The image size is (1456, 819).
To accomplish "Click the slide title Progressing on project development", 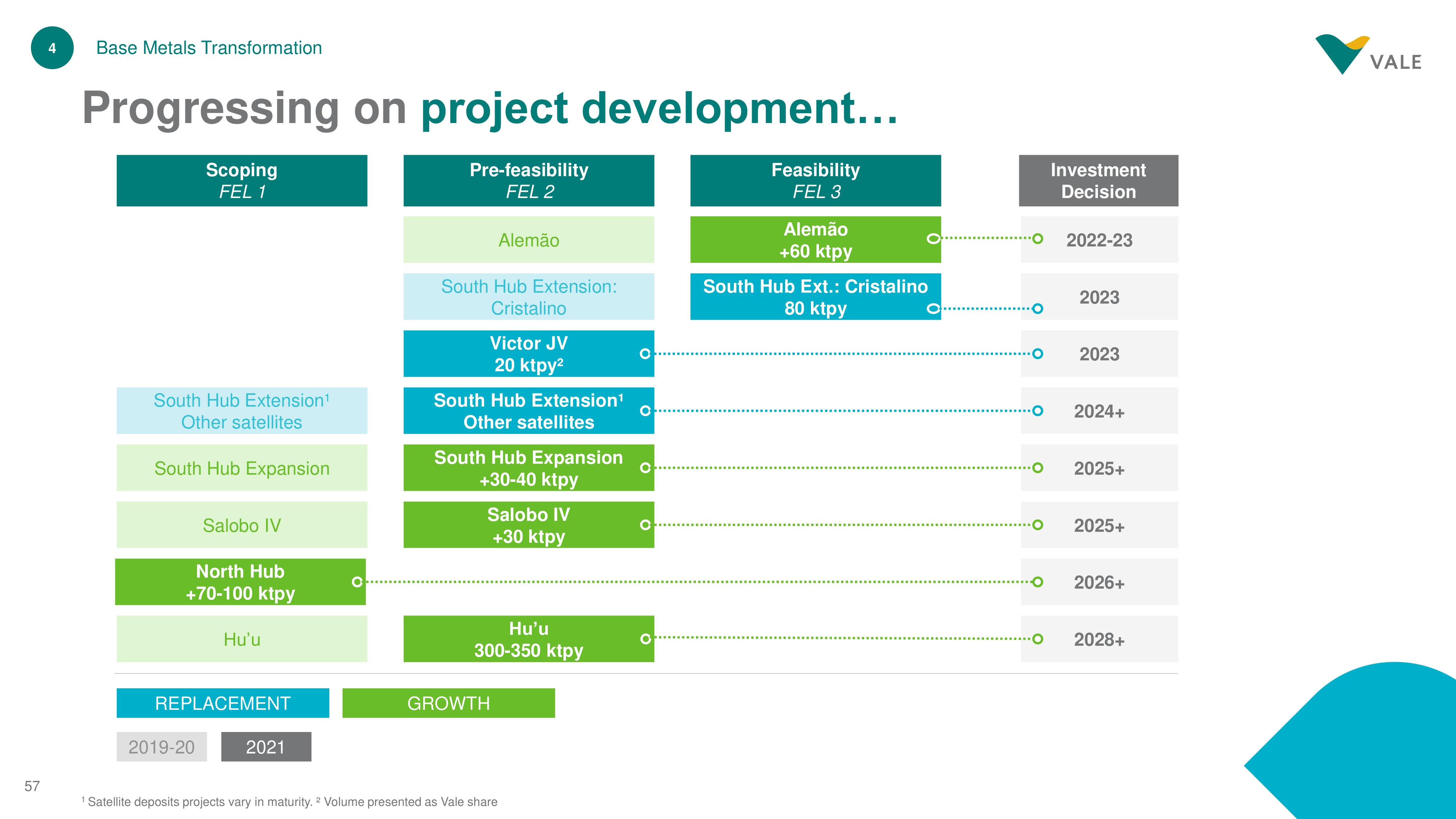I will point(491,108).
